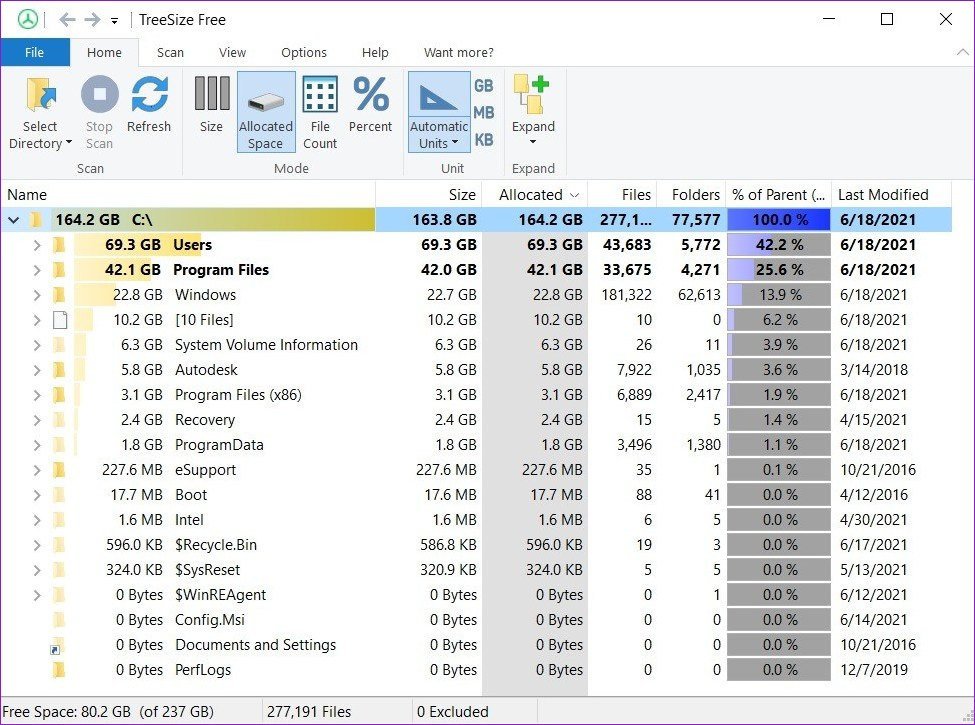Expand the Windows folder node
The height and width of the screenshot is (725, 975).
coord(37,295)
